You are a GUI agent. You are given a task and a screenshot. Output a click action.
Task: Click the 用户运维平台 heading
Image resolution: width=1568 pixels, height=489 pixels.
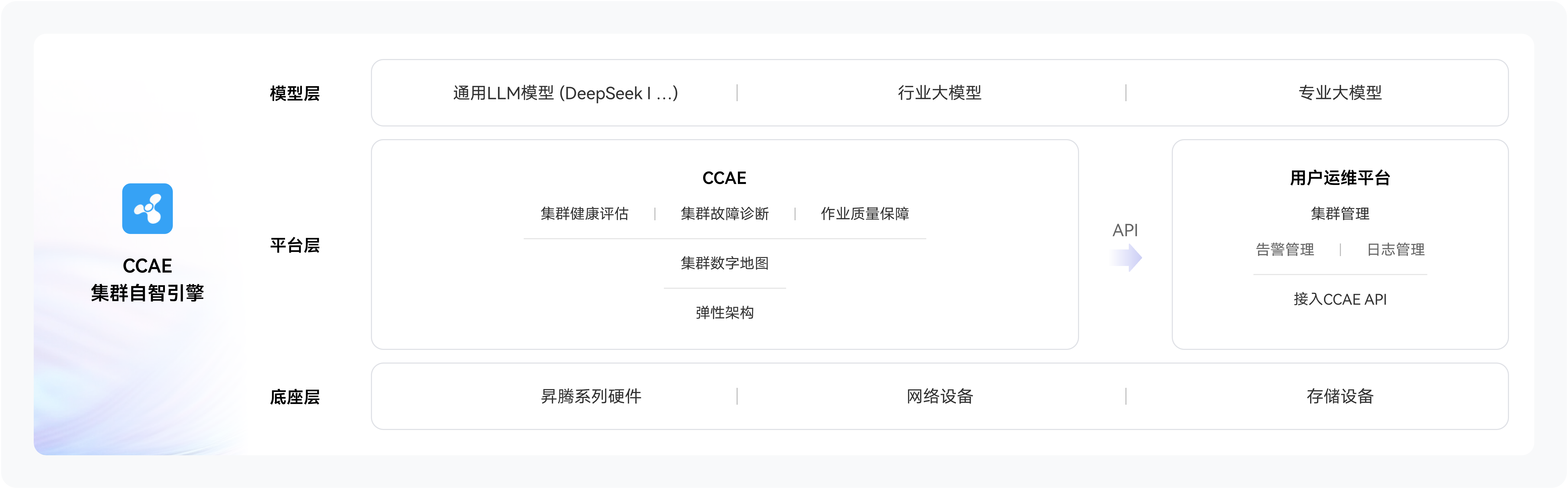pyautogui.click(x=1340, y=178)
